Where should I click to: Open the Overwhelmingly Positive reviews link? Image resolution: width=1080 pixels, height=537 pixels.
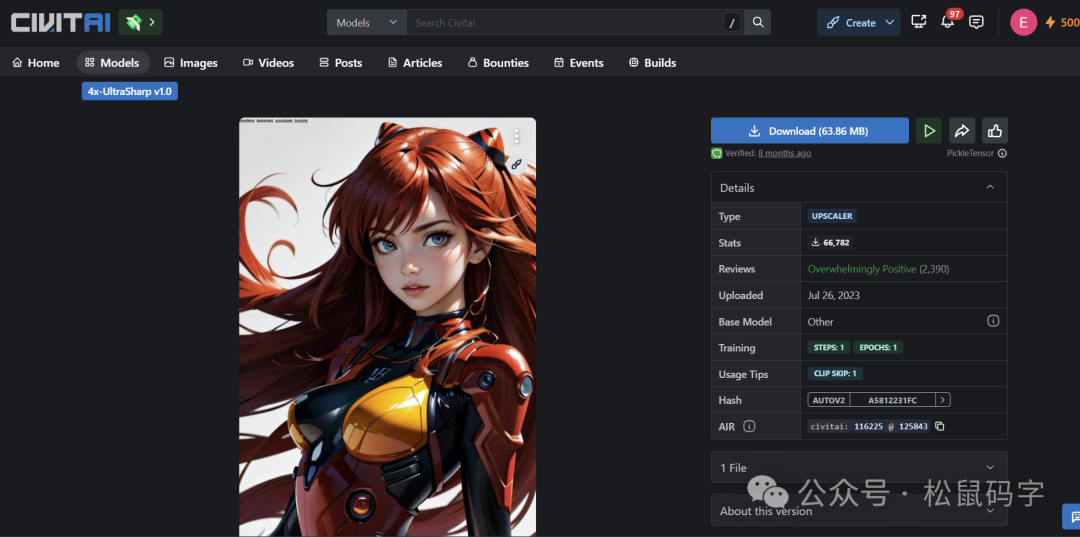click(862, 269)
